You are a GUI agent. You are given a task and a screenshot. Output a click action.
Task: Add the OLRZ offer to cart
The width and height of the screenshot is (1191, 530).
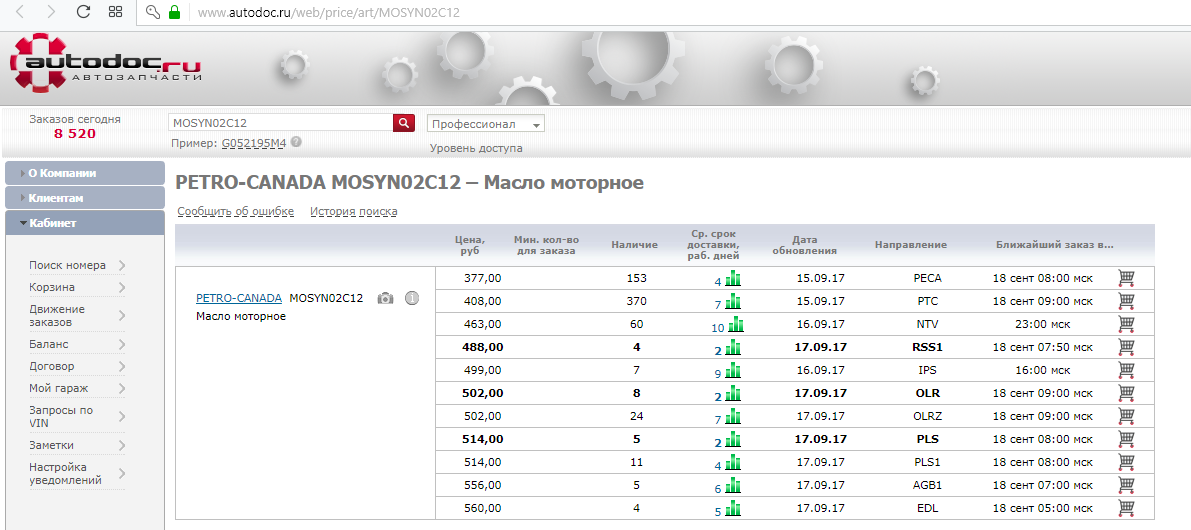(x=1126, y=416)
